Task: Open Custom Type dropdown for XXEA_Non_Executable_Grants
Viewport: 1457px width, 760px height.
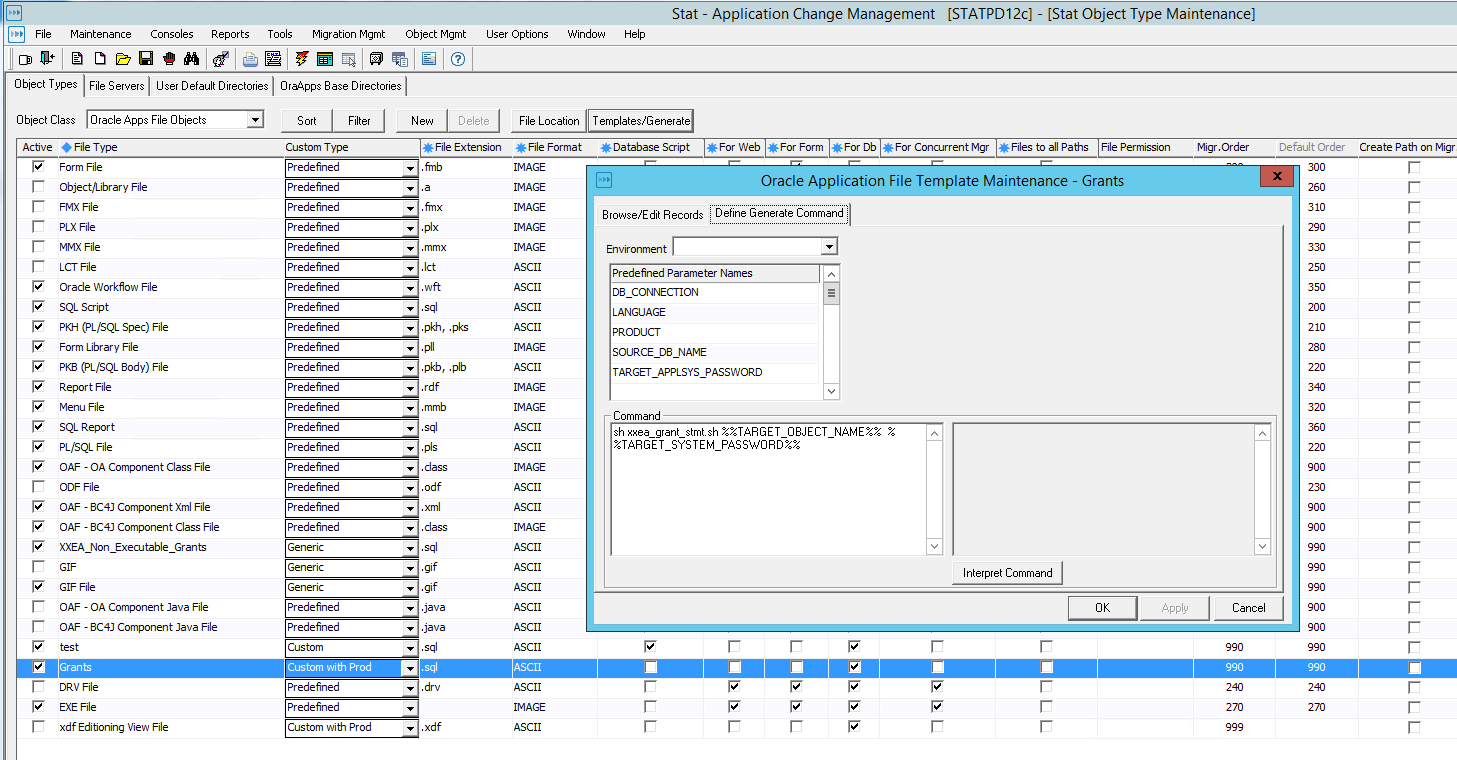Action: click(410, 548)
